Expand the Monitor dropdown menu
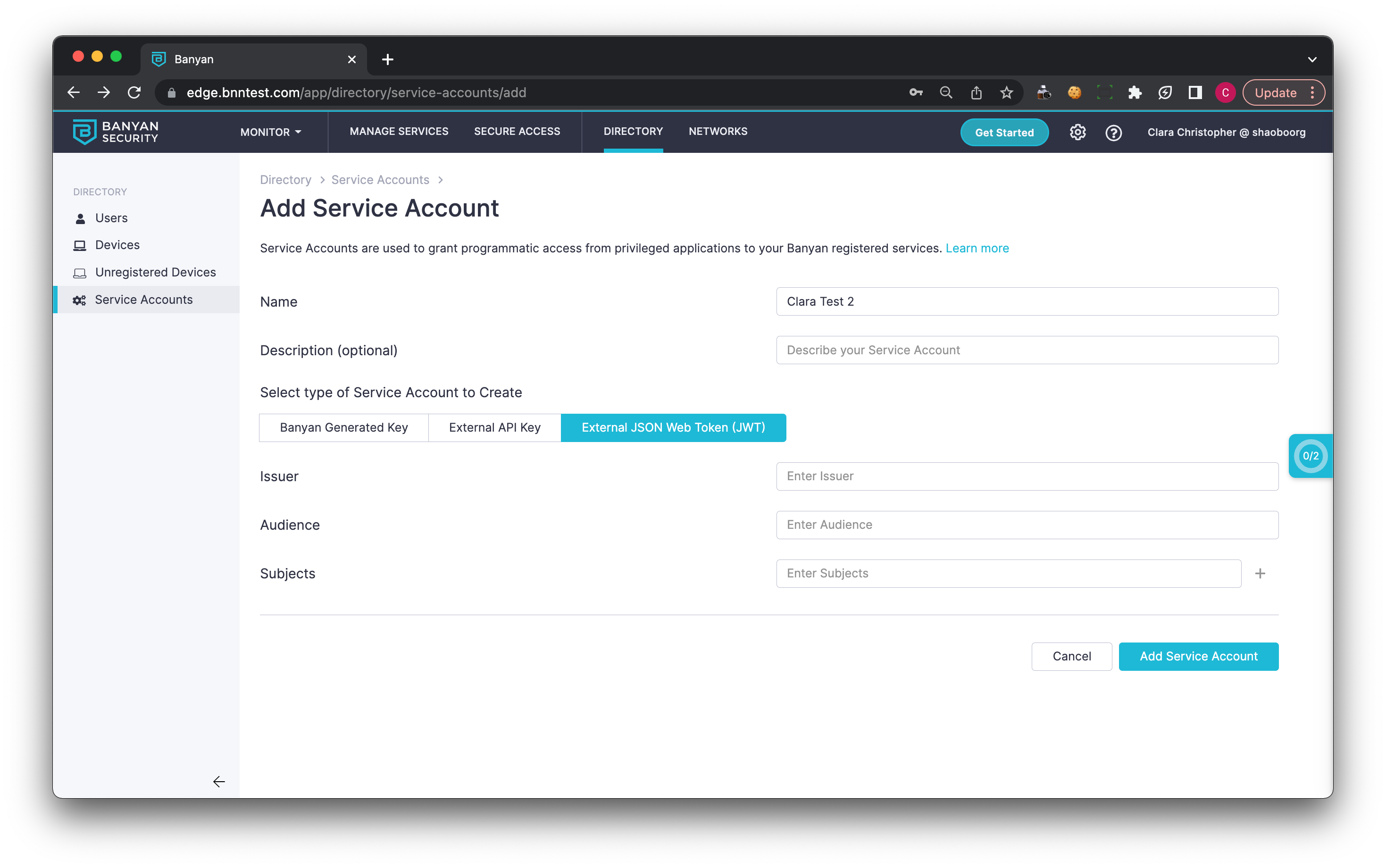 270,132
